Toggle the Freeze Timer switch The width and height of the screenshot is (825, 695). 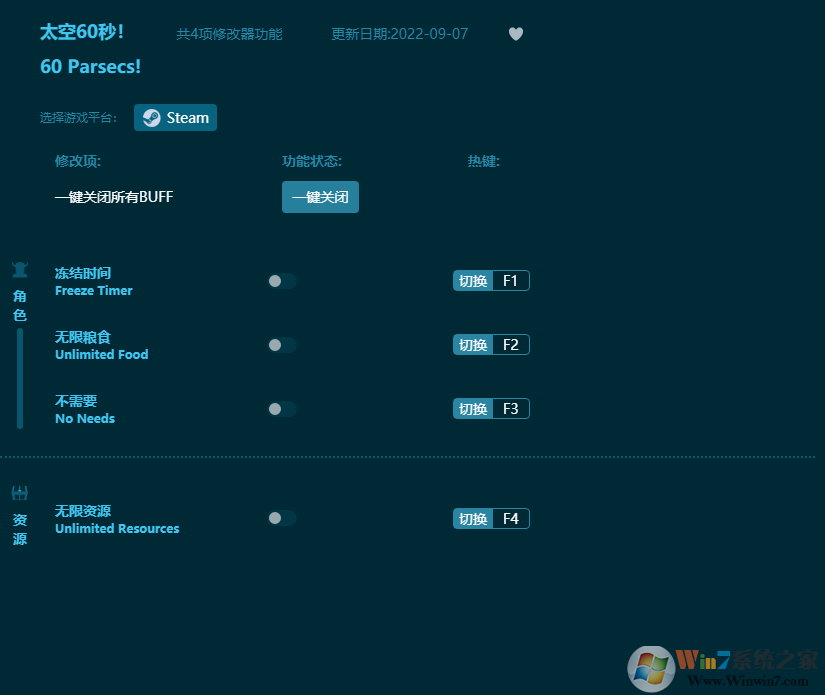click(x=282, y=281)
